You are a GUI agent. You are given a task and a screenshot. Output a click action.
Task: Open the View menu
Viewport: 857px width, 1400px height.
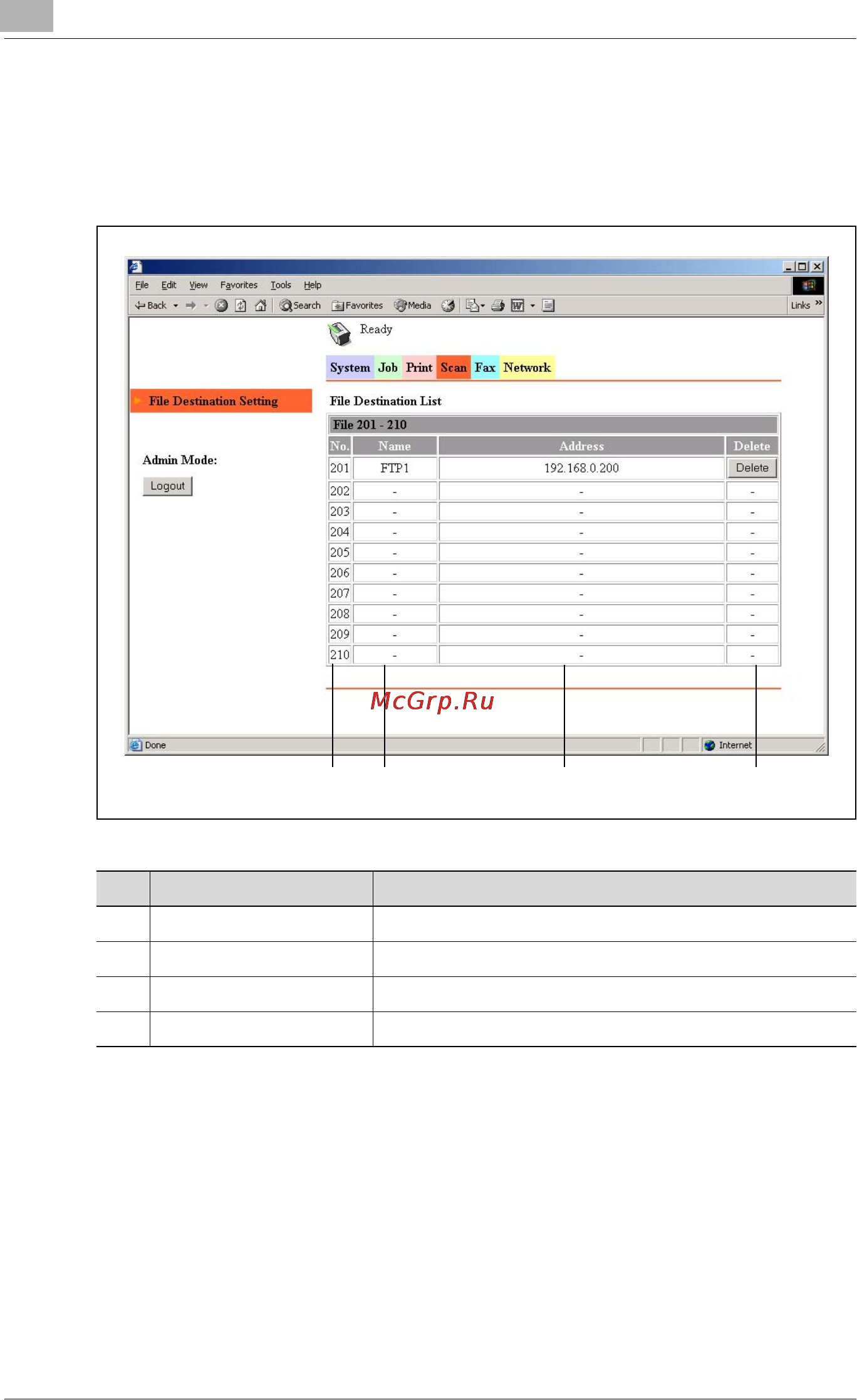click(x=199, y=285)
